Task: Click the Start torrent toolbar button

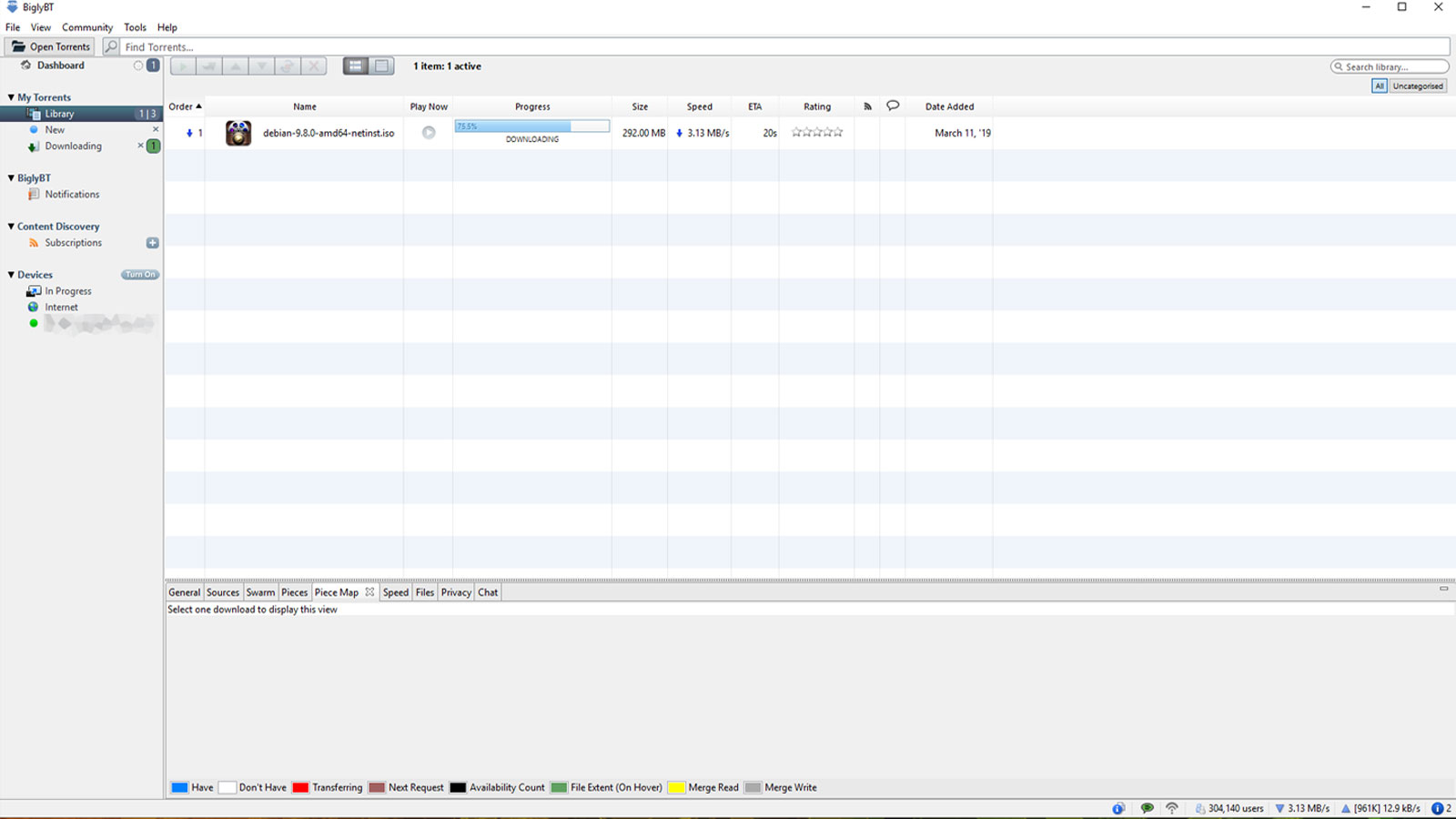Action: coord(183,66)
